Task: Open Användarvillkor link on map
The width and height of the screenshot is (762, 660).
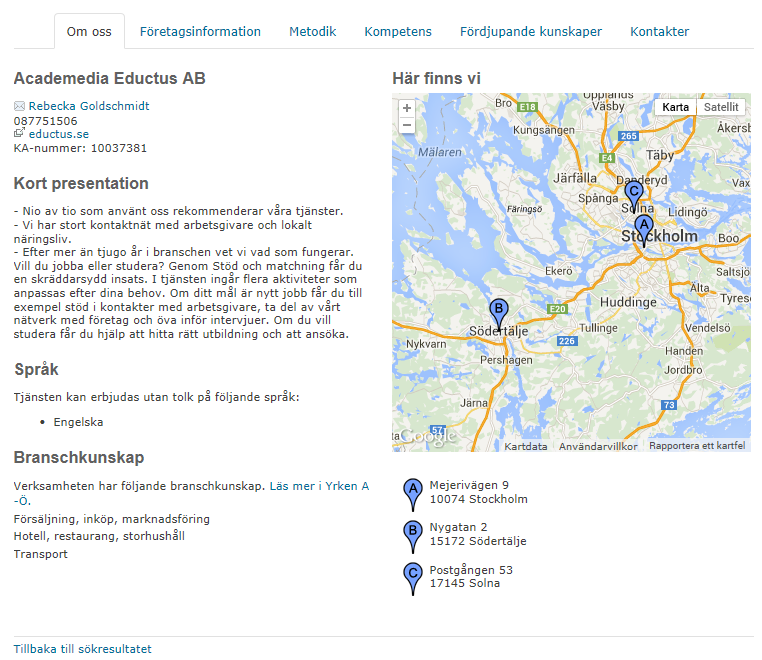Action: pos(598,446)
